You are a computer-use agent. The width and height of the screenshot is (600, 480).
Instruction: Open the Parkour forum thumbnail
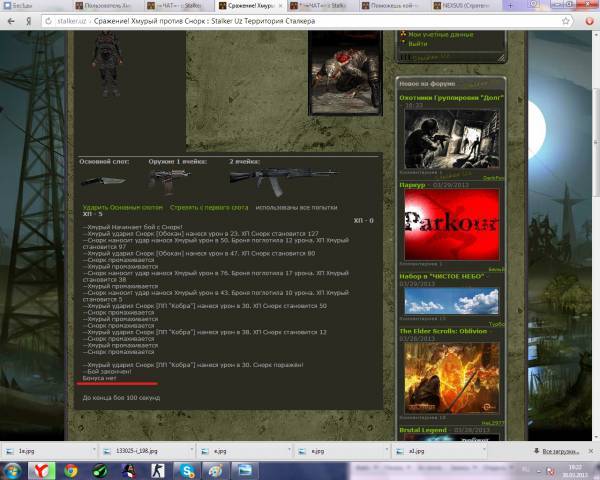(x=444, y=225)
